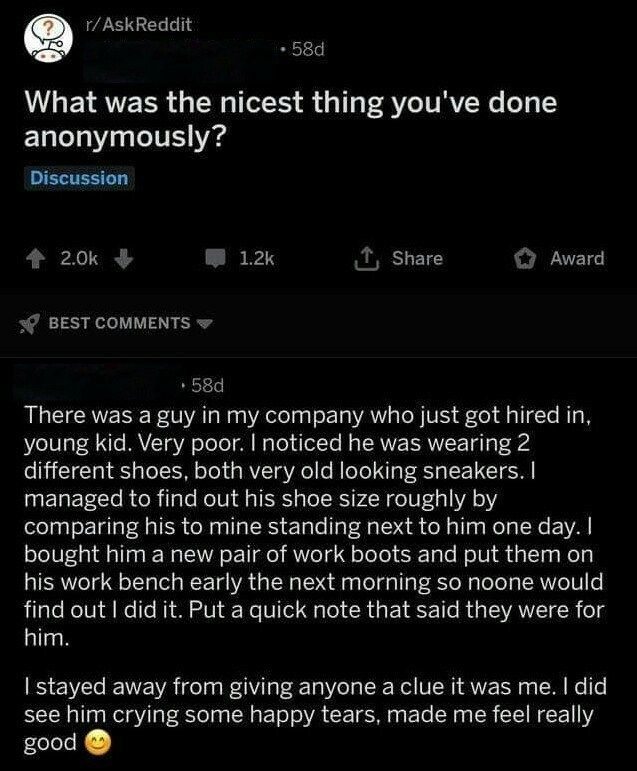This screenshot has height=771, width=637.
Task: Click the 2.0k vote score
Action: pyautogui.click(x=80, y=259)
